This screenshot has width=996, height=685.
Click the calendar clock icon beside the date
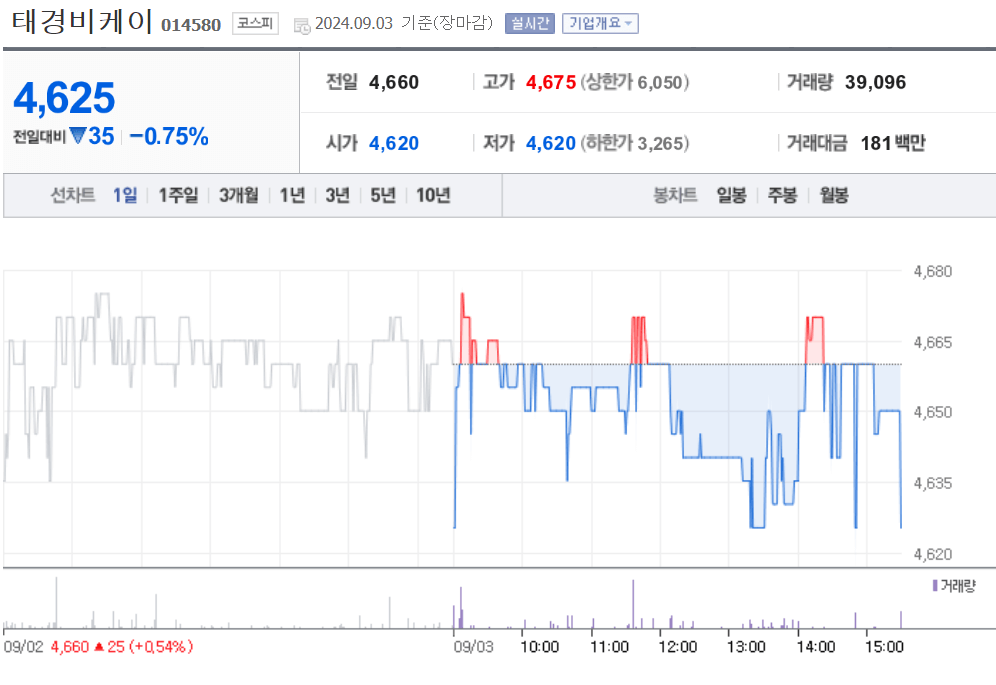coord(302,25)
